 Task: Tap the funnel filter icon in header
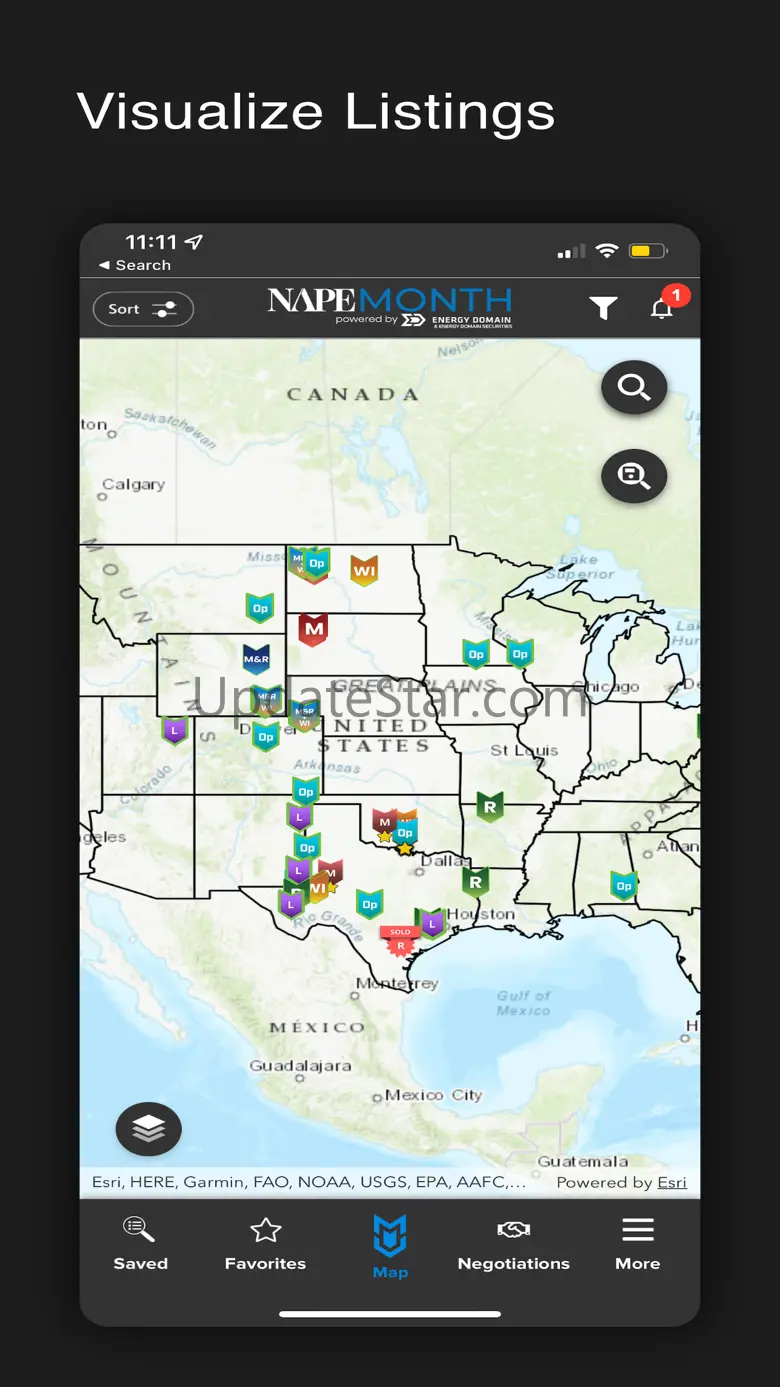pos(603,309)
